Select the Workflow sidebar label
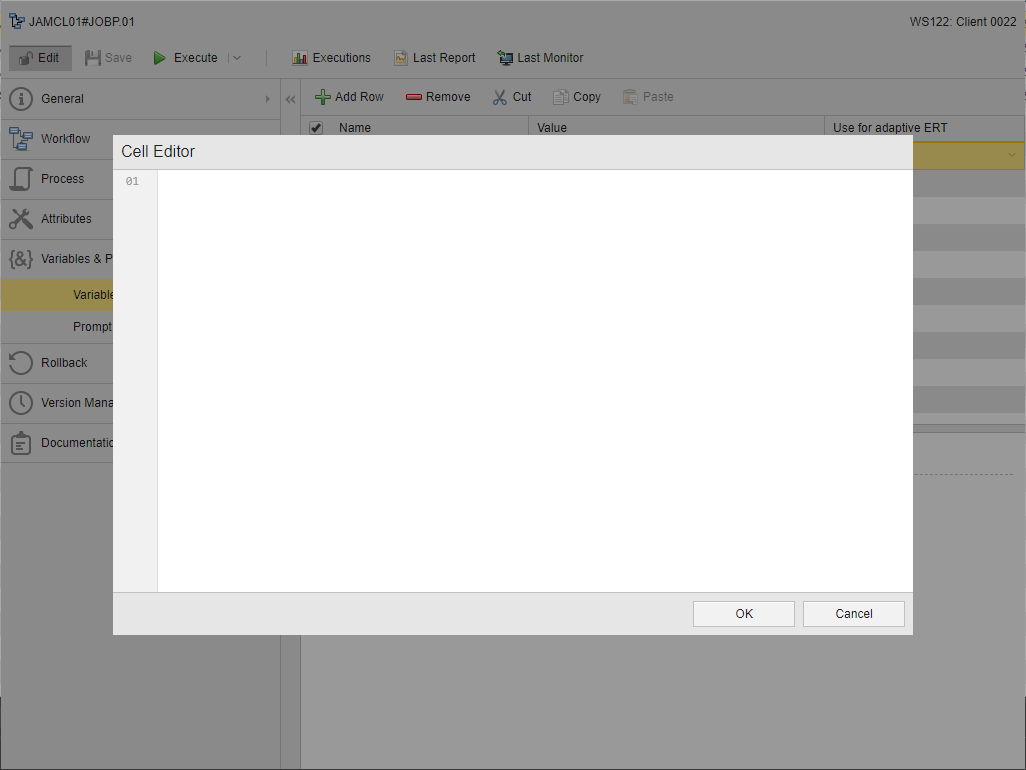Screen dimensions: 1026x770 pyautogui.click(x=65, y=139)
